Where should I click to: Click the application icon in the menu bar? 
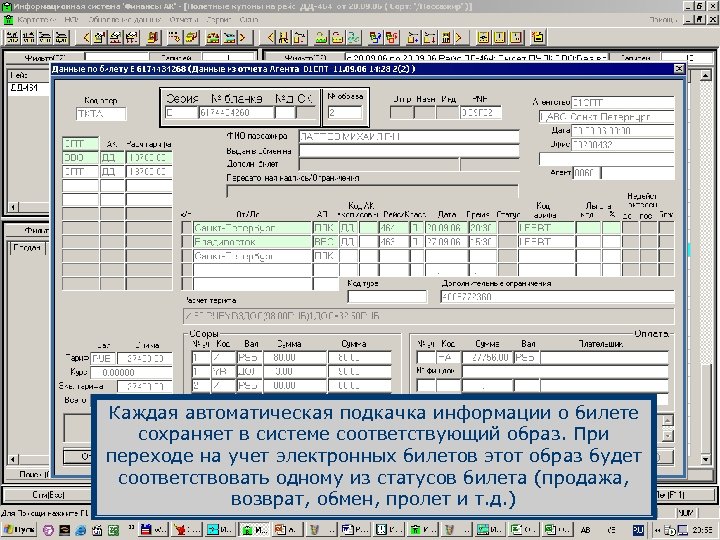(8, 20)
